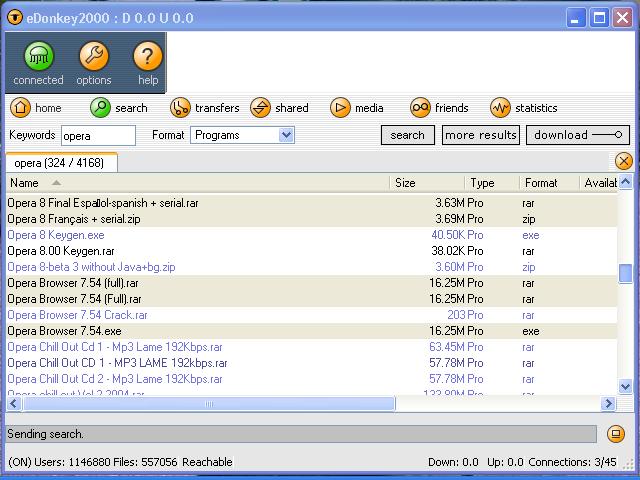The height and width of the screenshot is (480, 640).
Task: Select Opera 8-beta 3 without Java+bg.zip
Action: [x=311, y=267]
